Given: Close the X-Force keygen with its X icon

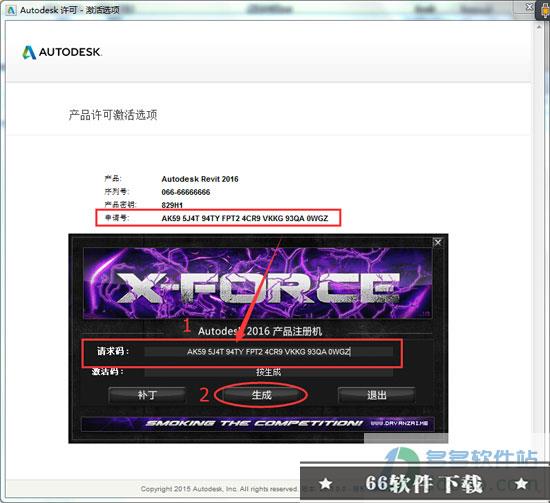Looking at the screenshot, I should click(438, 242).
